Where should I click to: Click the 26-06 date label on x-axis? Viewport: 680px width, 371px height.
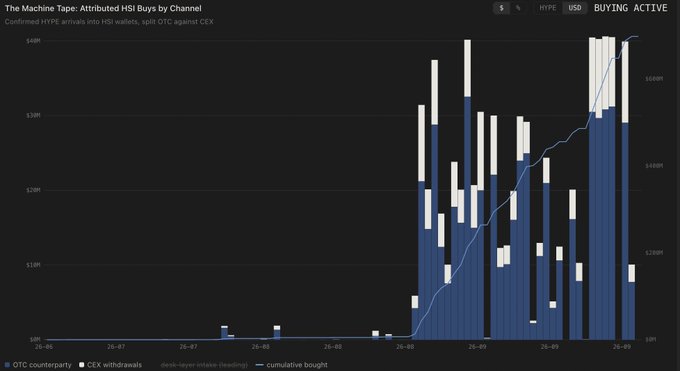44,347
